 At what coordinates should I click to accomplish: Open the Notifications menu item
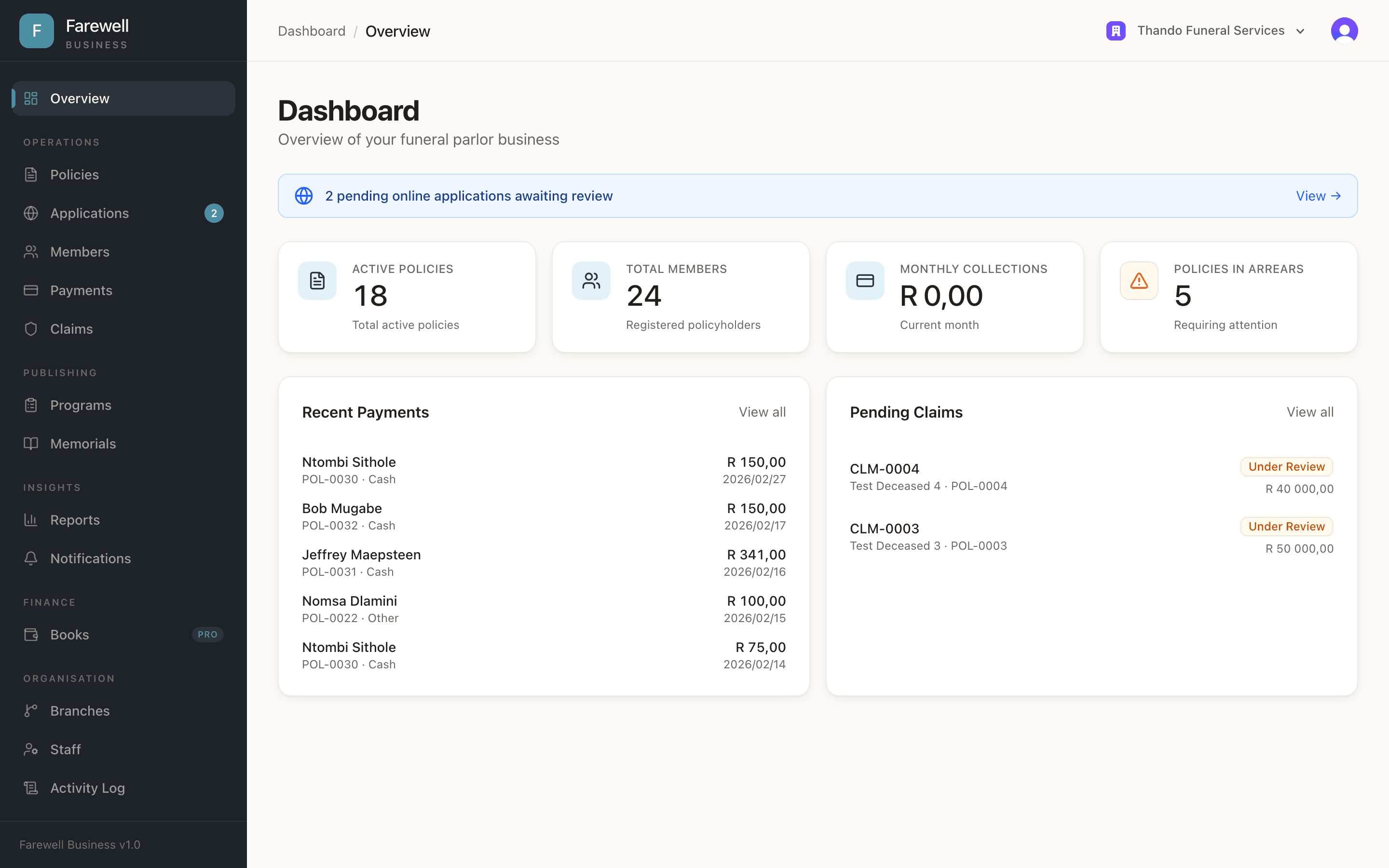click(123, 558)
